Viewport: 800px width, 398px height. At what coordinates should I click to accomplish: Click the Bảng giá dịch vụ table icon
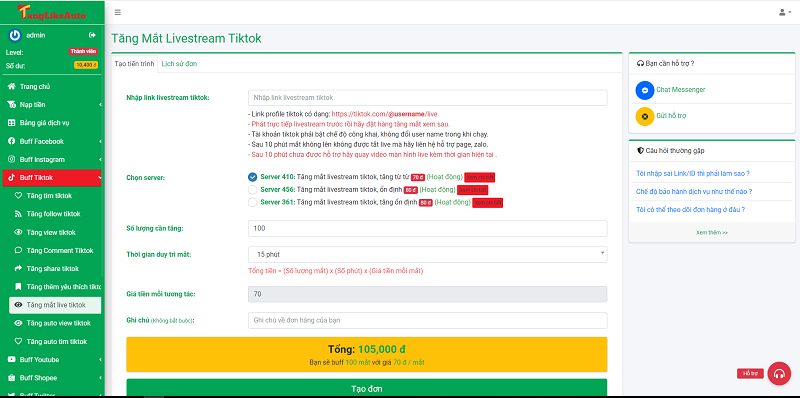click(11, 123)
